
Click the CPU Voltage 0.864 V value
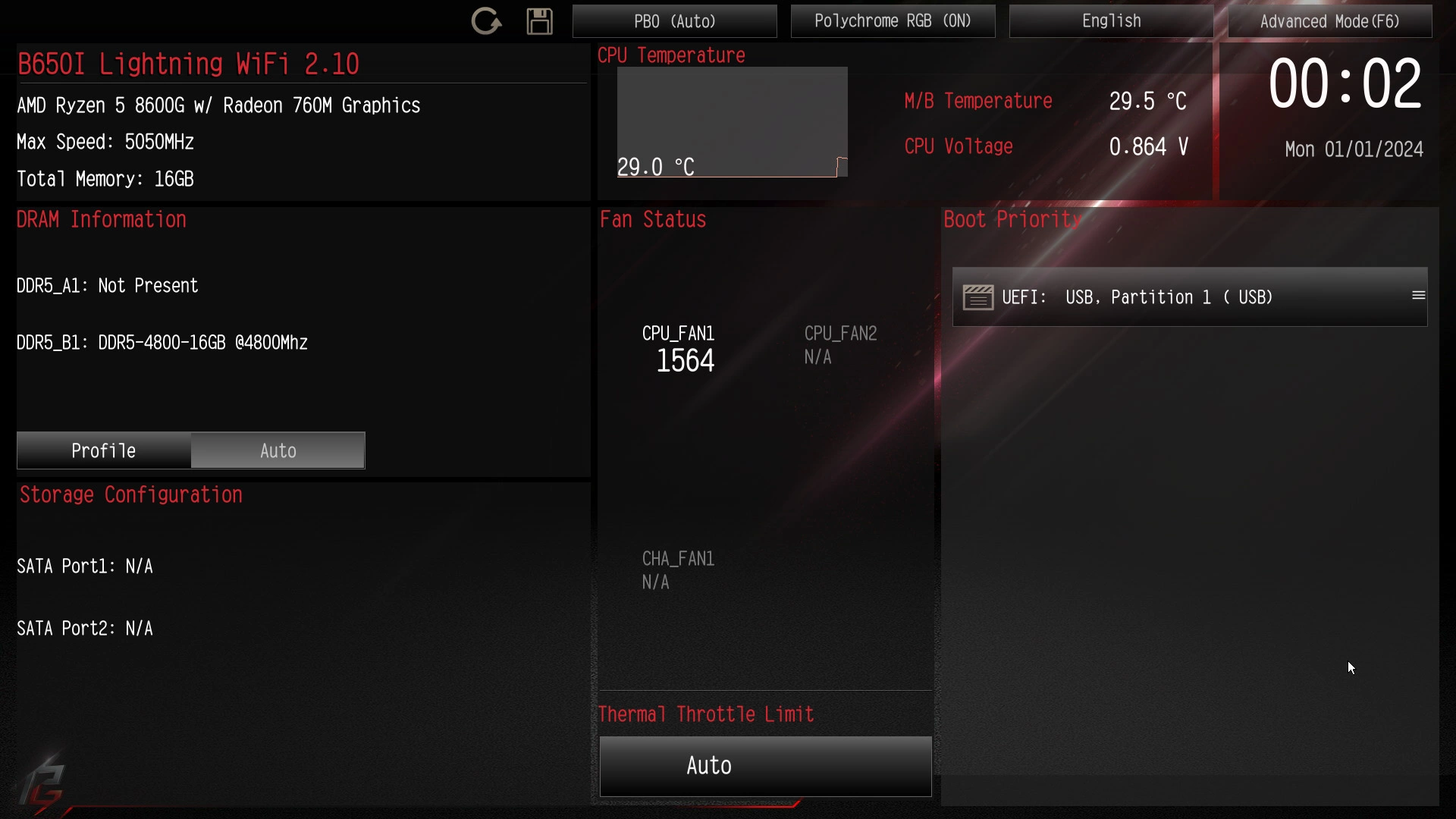click(x=1148, y=146)
